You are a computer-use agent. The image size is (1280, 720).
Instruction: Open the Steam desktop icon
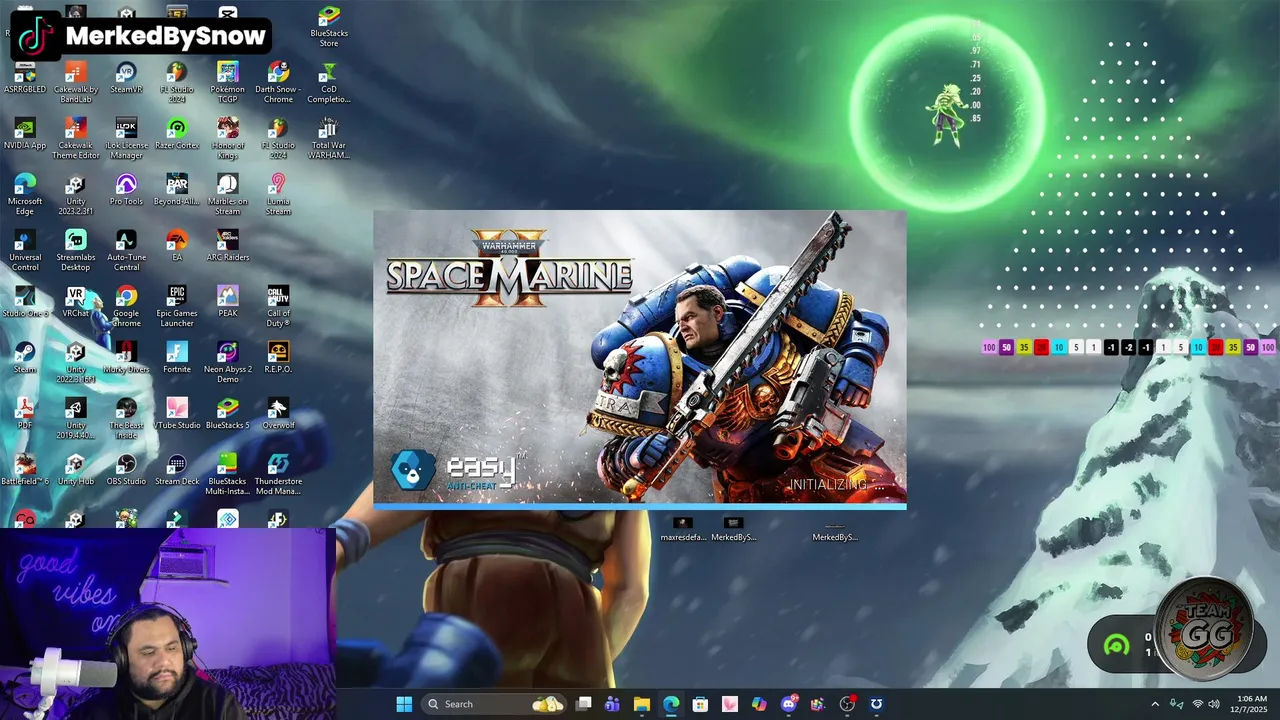click(x=25, y=357)
